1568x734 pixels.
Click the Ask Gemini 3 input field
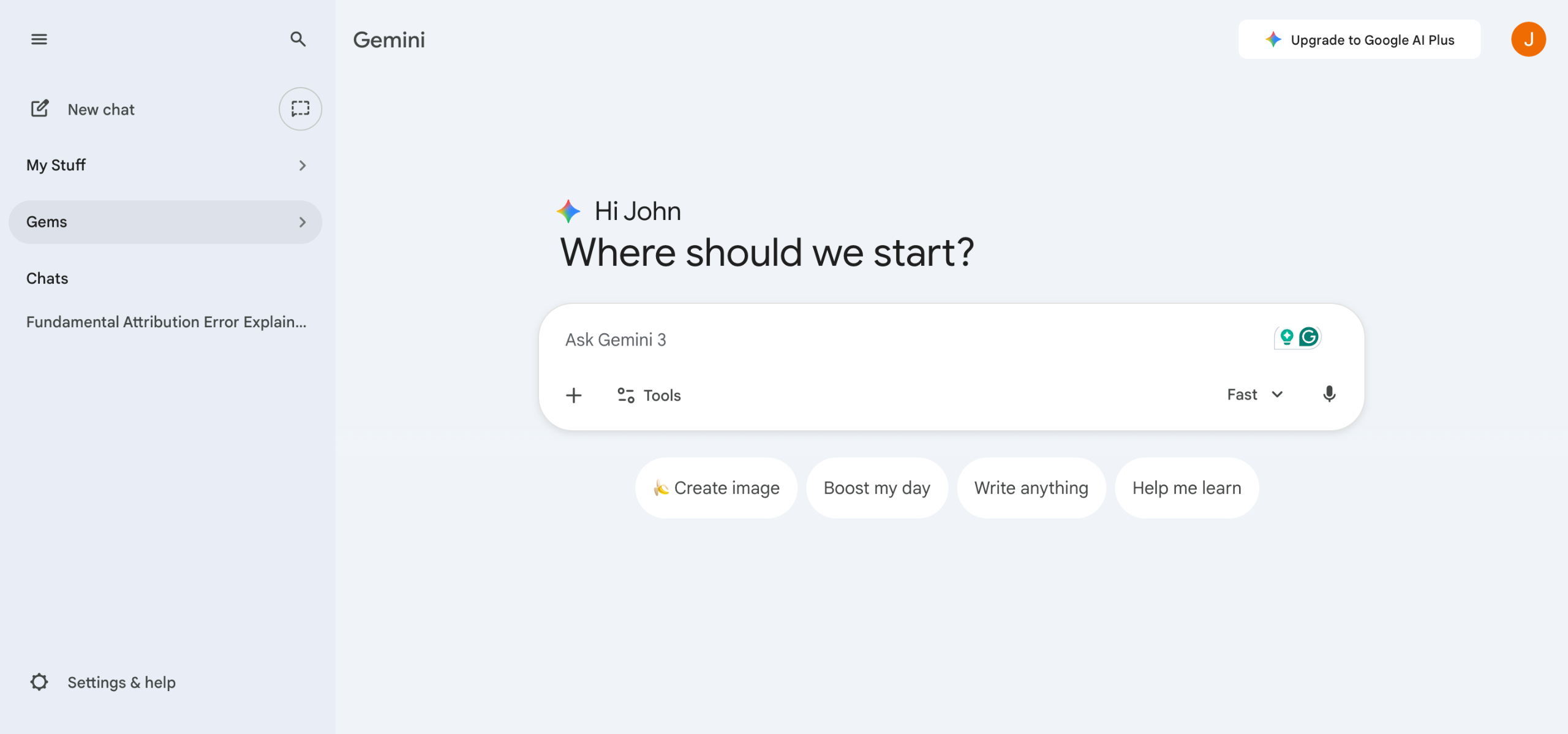858,340
